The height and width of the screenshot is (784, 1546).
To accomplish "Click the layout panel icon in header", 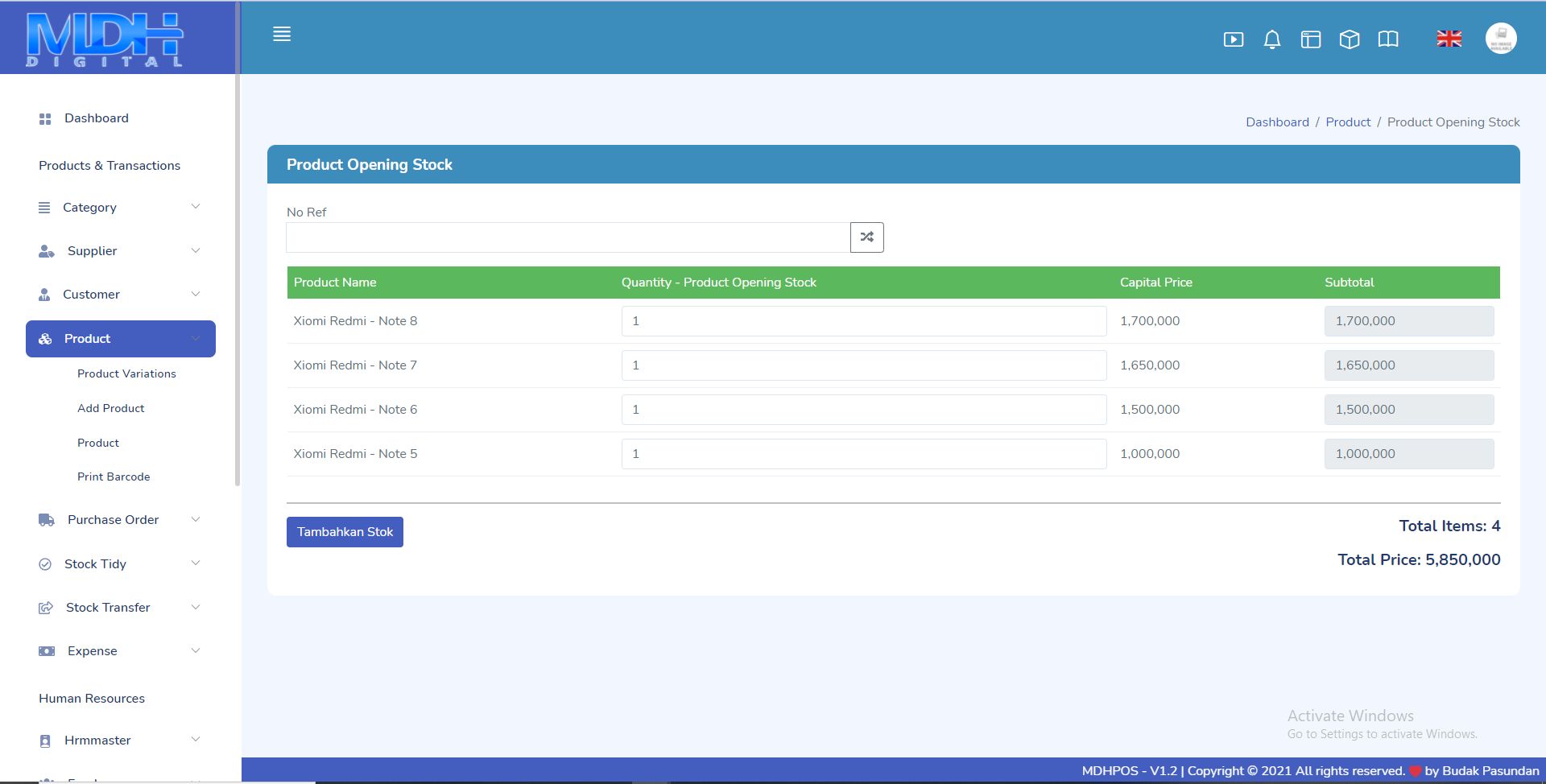I will coord(1311,39).
